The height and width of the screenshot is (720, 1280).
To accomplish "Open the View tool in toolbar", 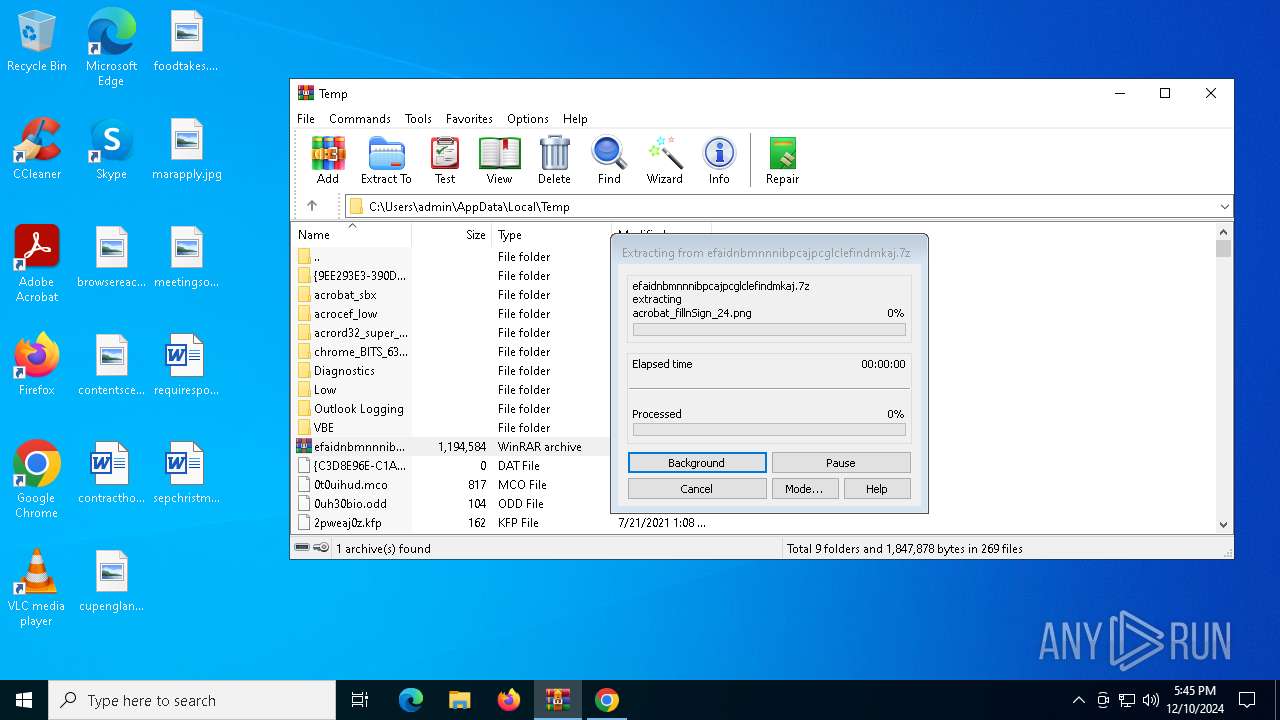I will (x=499, y=160).
